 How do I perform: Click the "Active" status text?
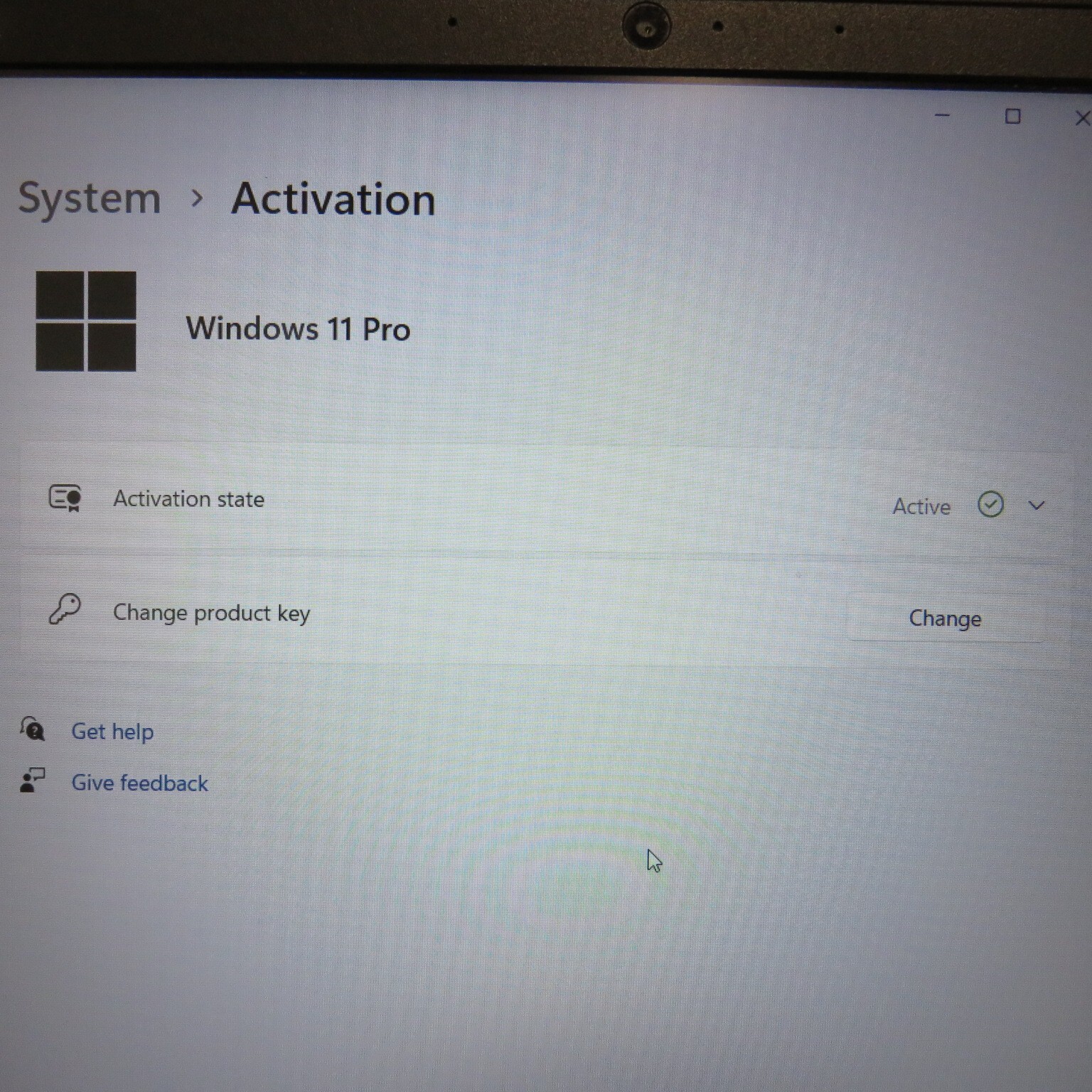921,507
